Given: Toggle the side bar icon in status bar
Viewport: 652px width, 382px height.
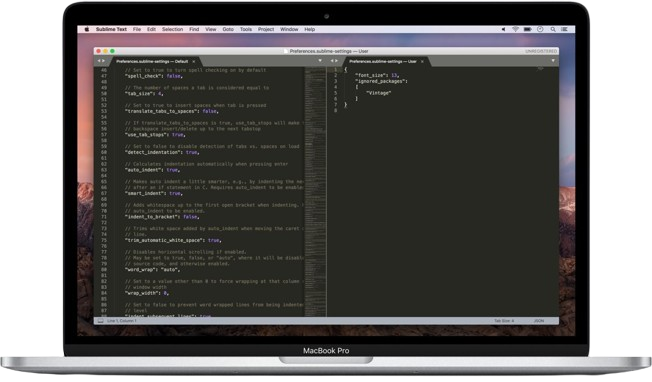Looking at the screenshot, I should point(100,321).
